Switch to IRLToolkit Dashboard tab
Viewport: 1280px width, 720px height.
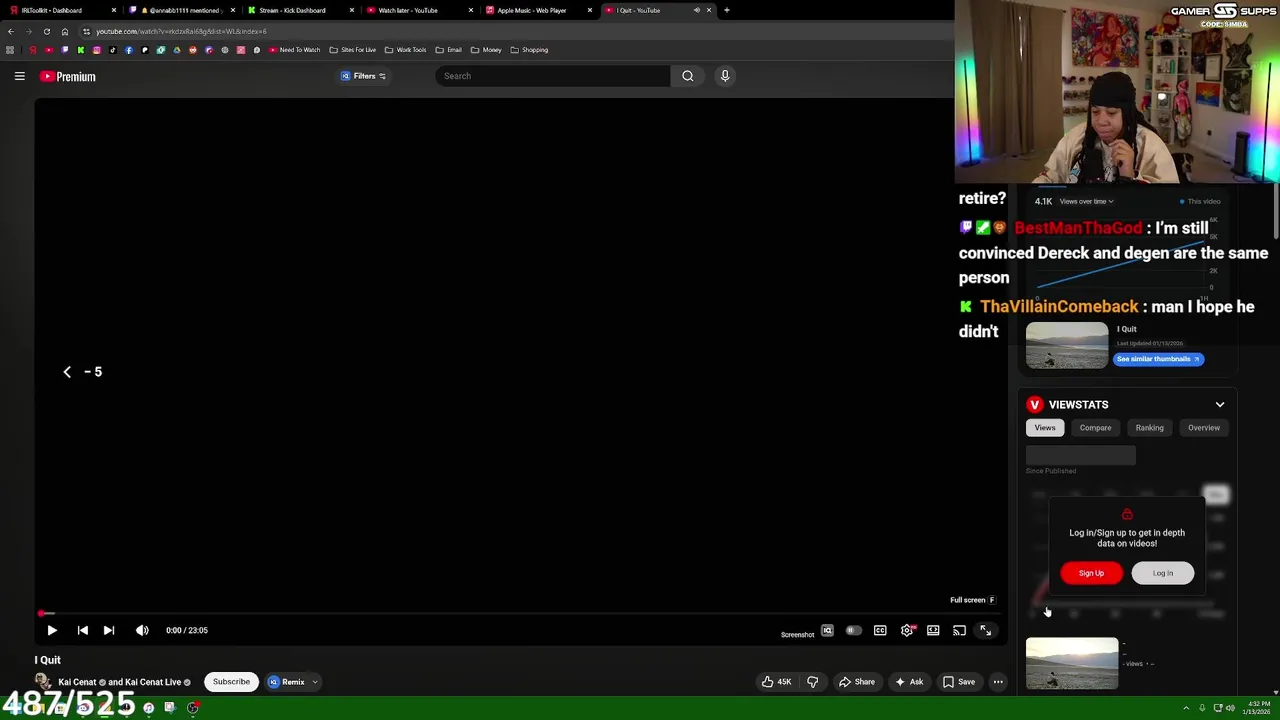pyautogui.click(x=62, y=10)
